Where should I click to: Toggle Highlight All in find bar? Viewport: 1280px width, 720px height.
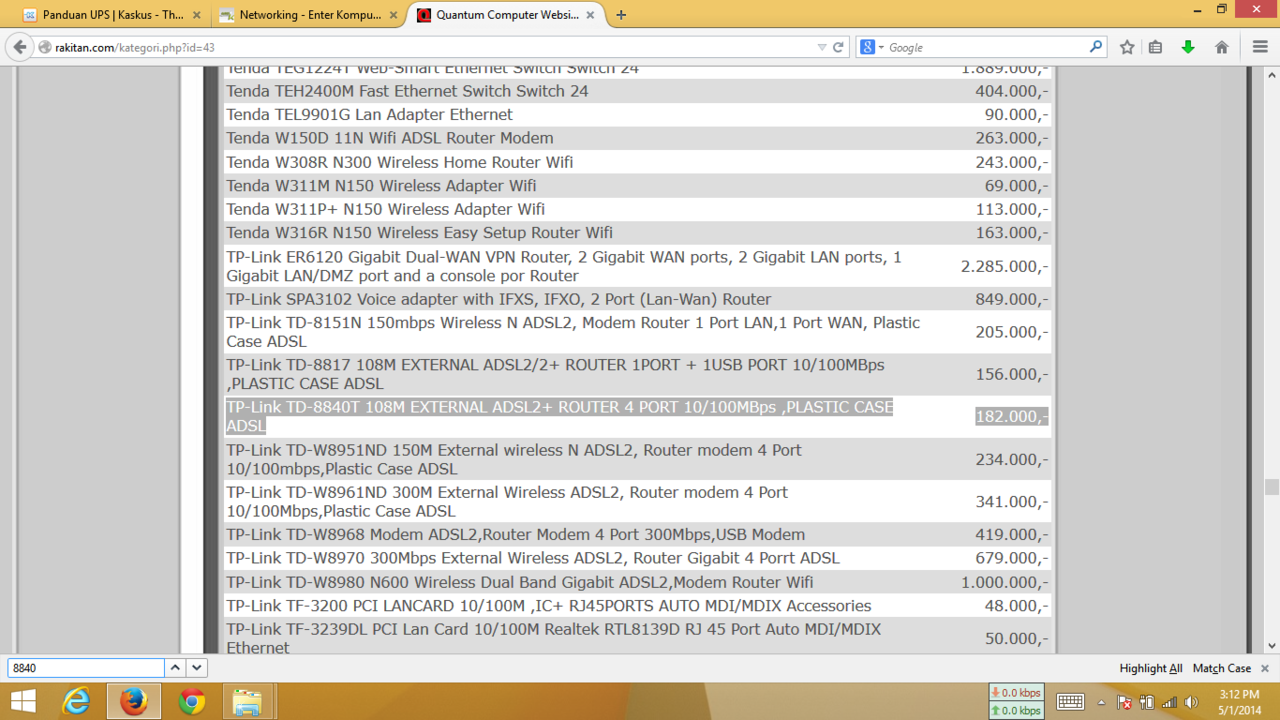point(1151,668)
